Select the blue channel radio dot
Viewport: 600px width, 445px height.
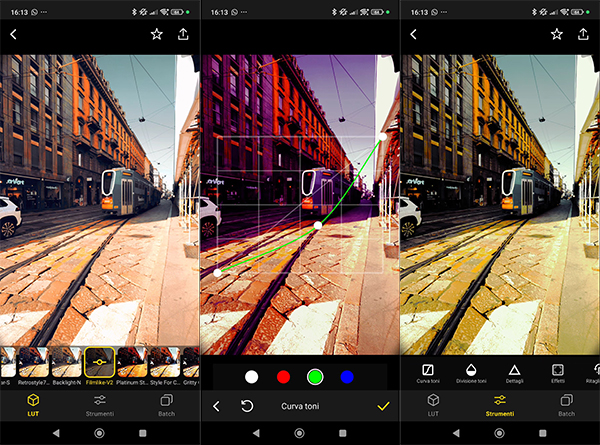pos(346,376)
